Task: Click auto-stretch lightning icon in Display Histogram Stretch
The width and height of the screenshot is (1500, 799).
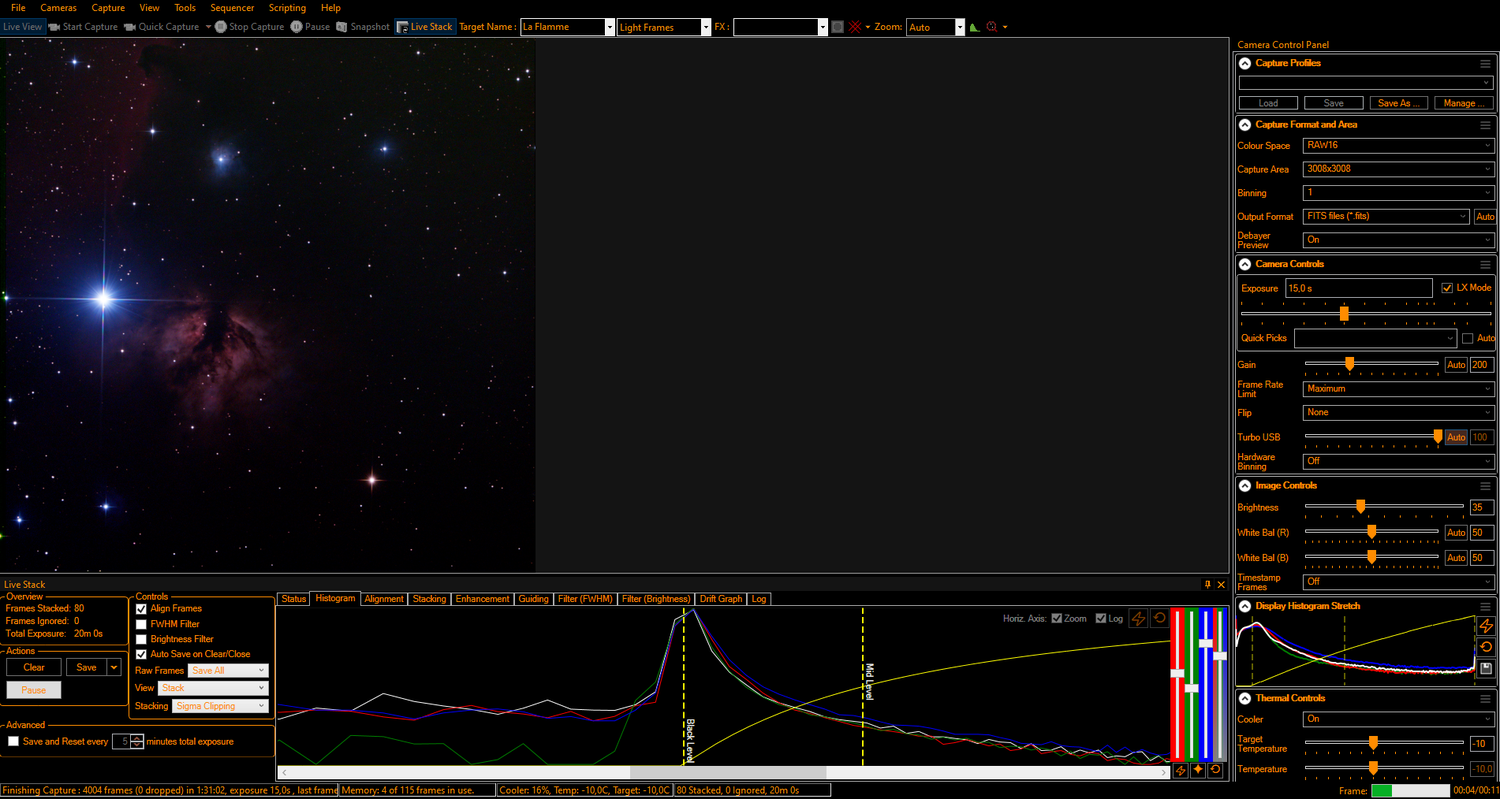Action: pos(1486,626)
